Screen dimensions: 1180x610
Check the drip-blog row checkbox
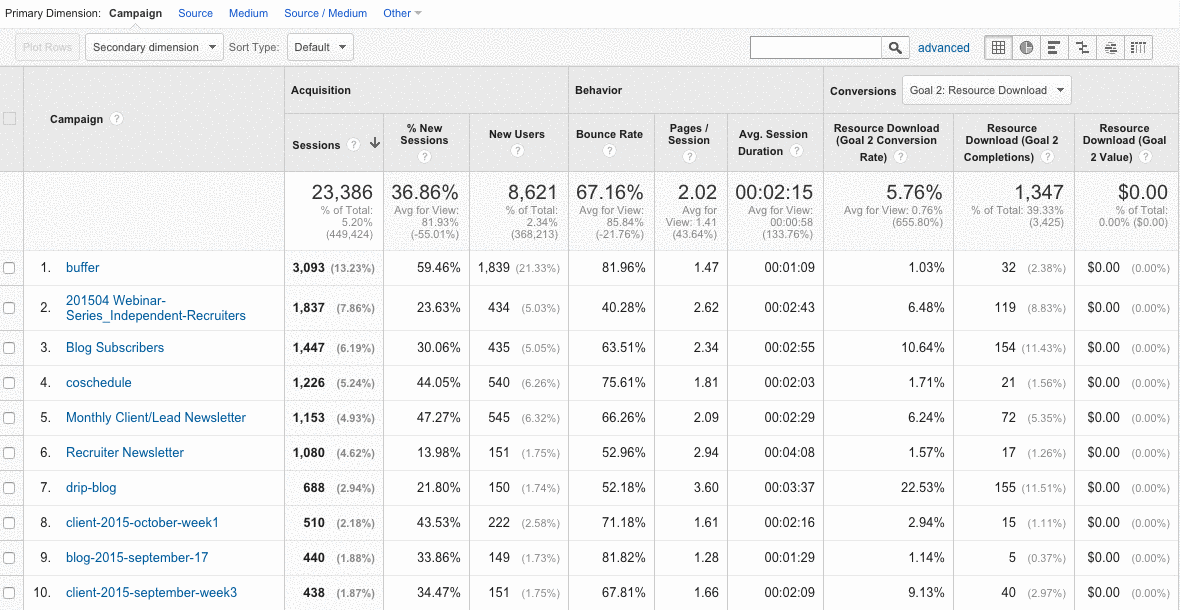tap(10, 488)
